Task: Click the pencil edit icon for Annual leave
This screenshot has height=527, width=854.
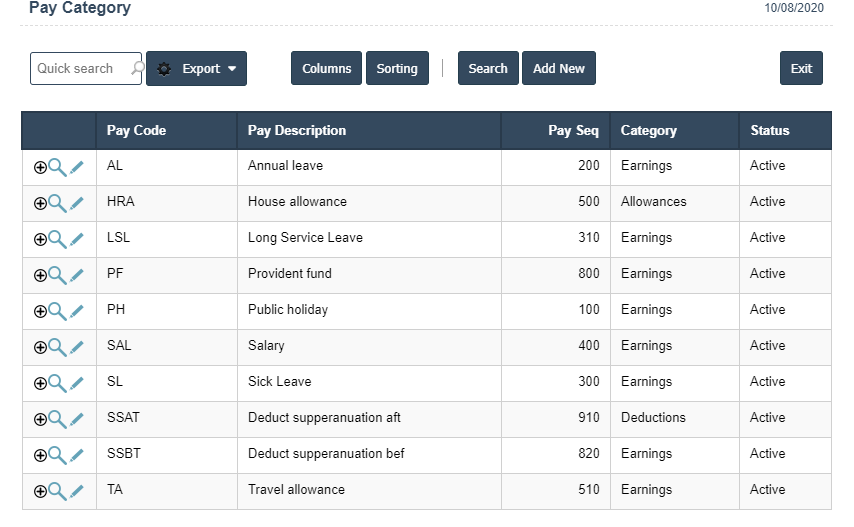Action: (x=77, y=167)
